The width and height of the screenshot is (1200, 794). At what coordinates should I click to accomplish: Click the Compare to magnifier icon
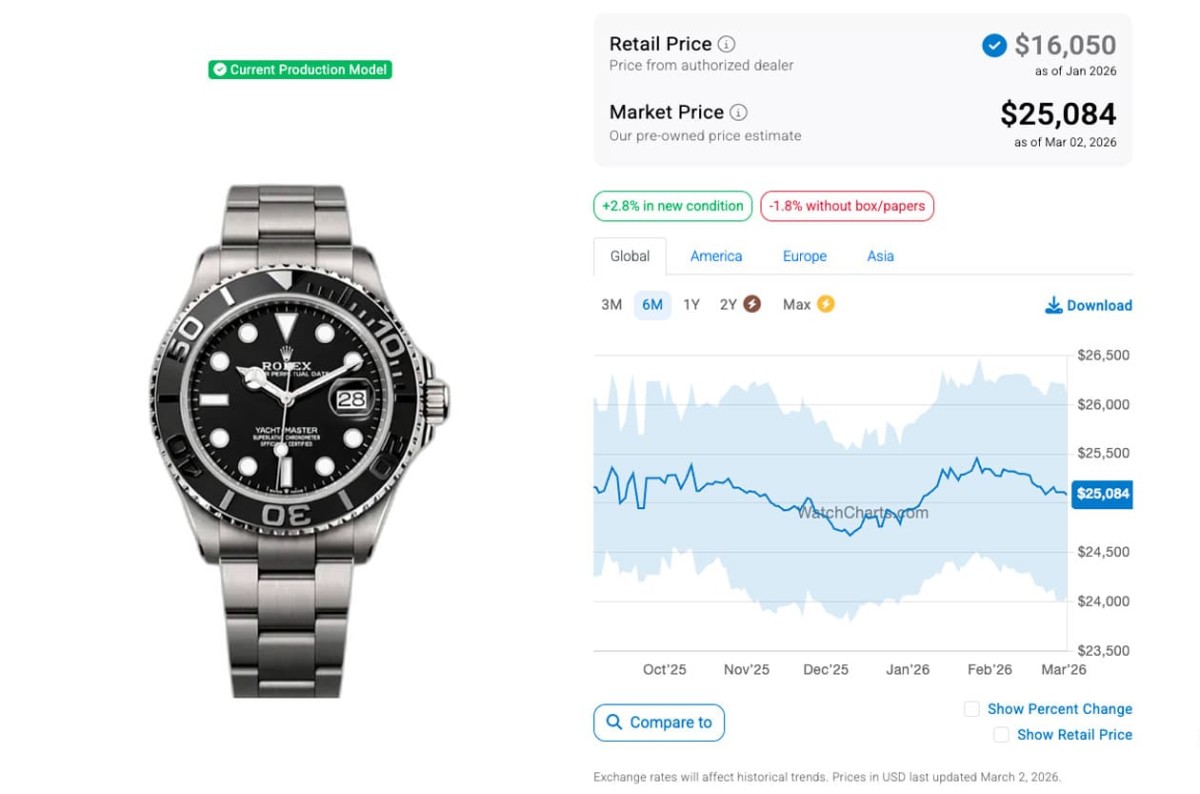coord(612,722)
